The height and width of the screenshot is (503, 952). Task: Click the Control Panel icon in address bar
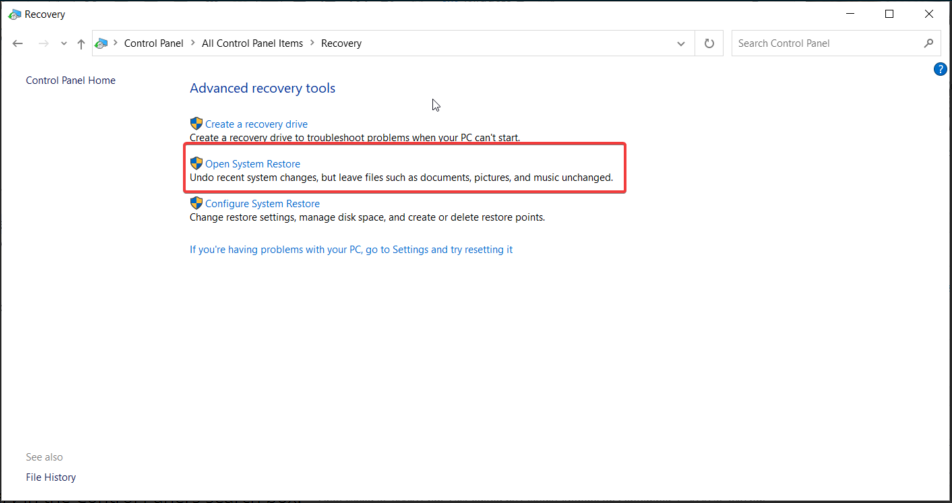[101, 43]
